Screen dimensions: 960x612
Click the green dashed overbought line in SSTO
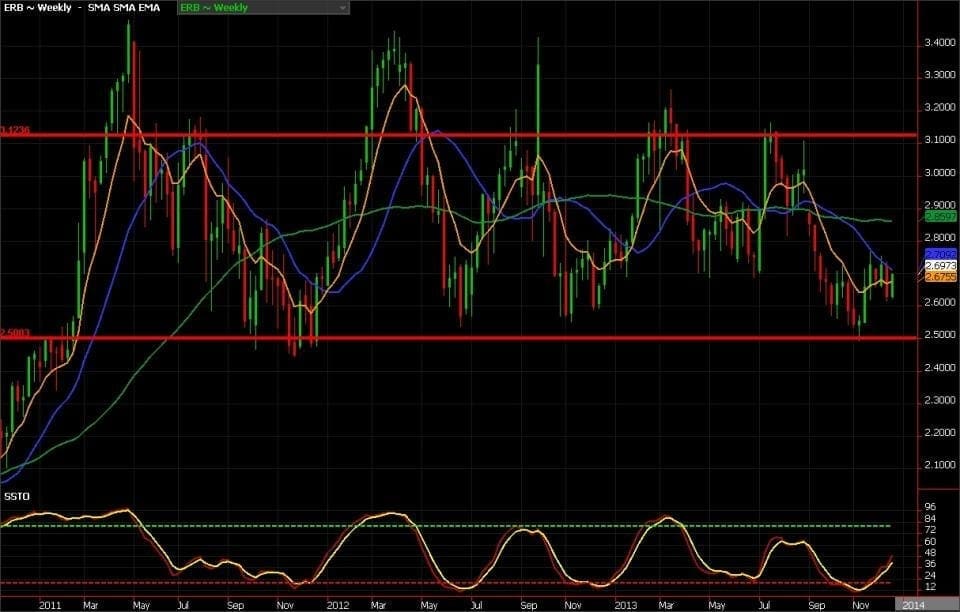500,526
